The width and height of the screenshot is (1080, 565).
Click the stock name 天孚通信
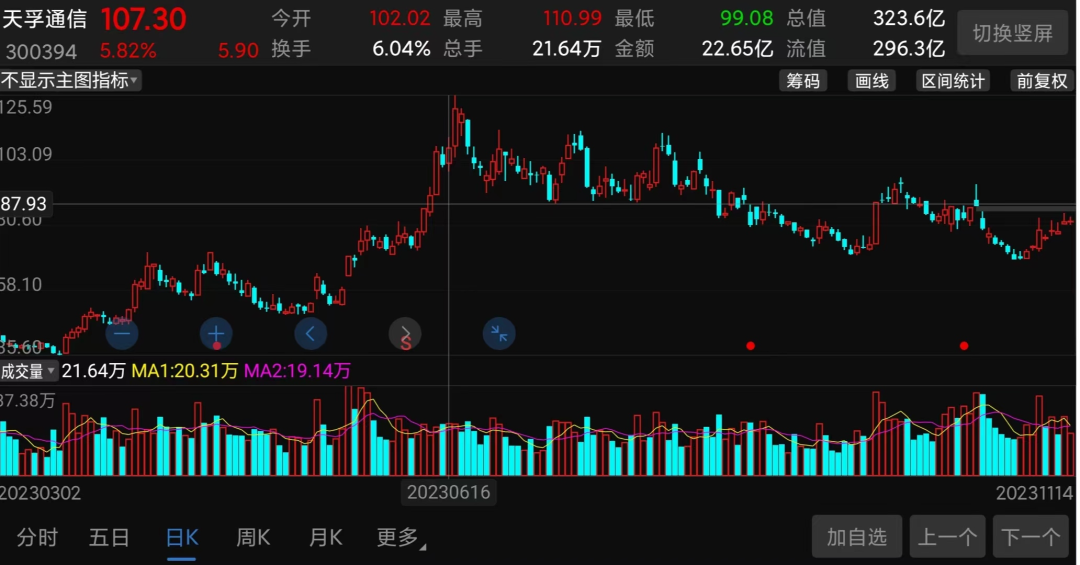coord(45,19)
